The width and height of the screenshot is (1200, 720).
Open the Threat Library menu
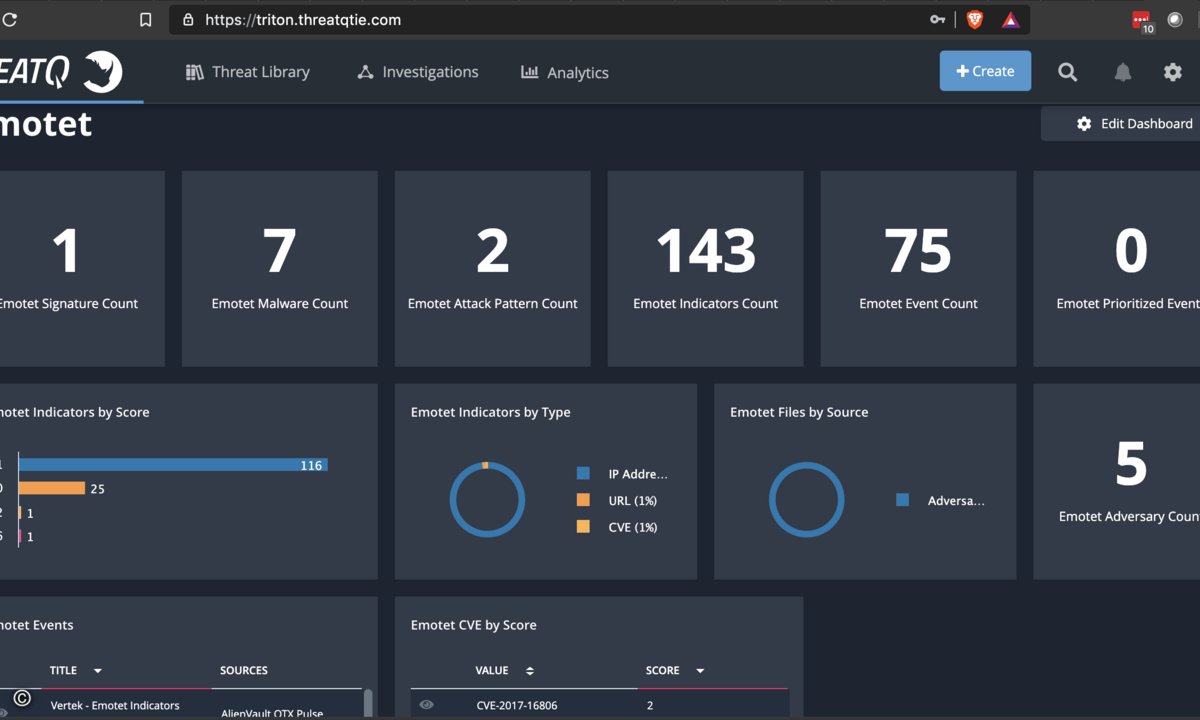coord(247,72)
